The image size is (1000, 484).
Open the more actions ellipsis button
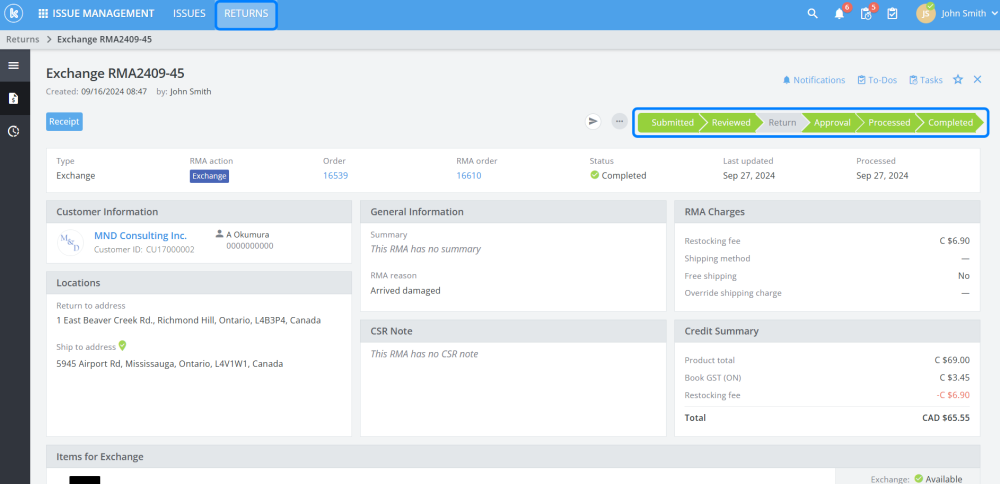pyautogui.click(x=619, y=121)
